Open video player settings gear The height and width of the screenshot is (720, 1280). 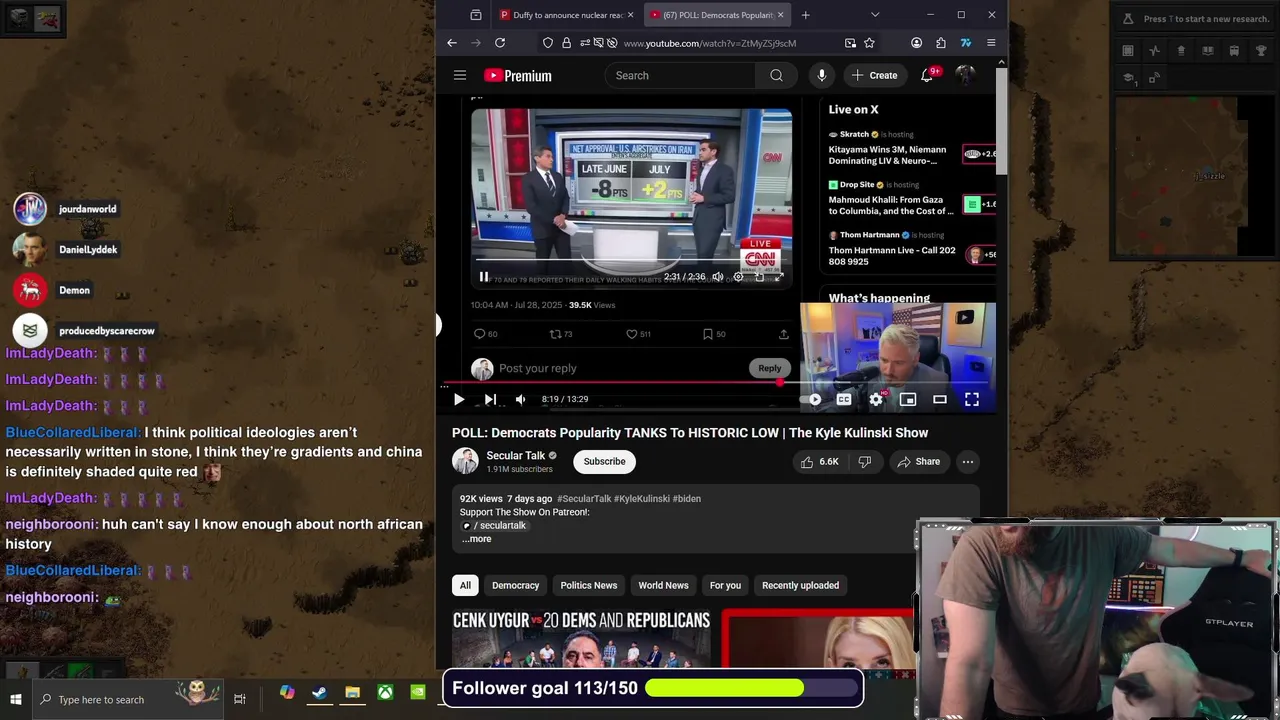coord(876,399)
